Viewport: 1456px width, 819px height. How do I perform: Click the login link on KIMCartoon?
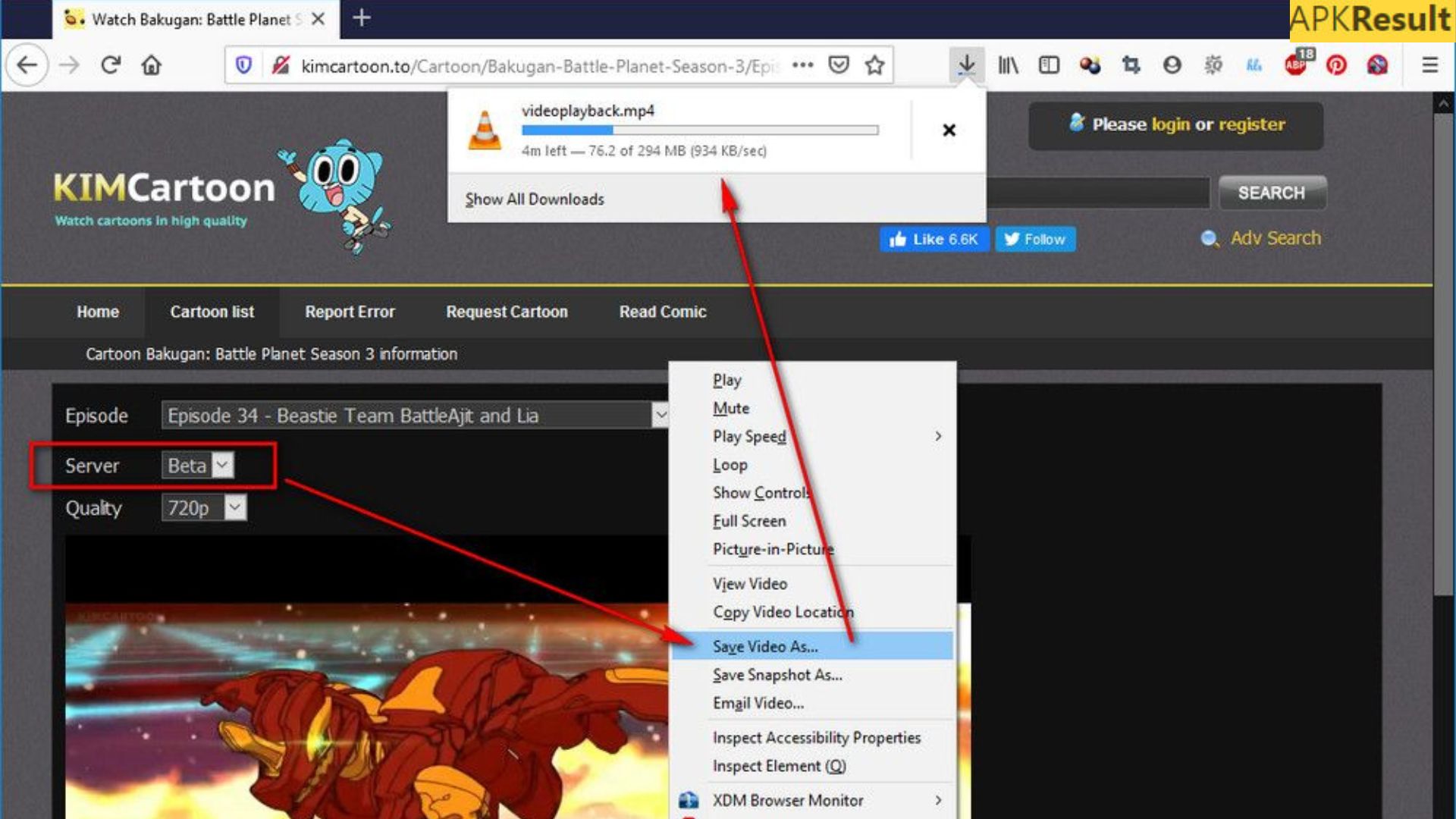point(1171,124)
